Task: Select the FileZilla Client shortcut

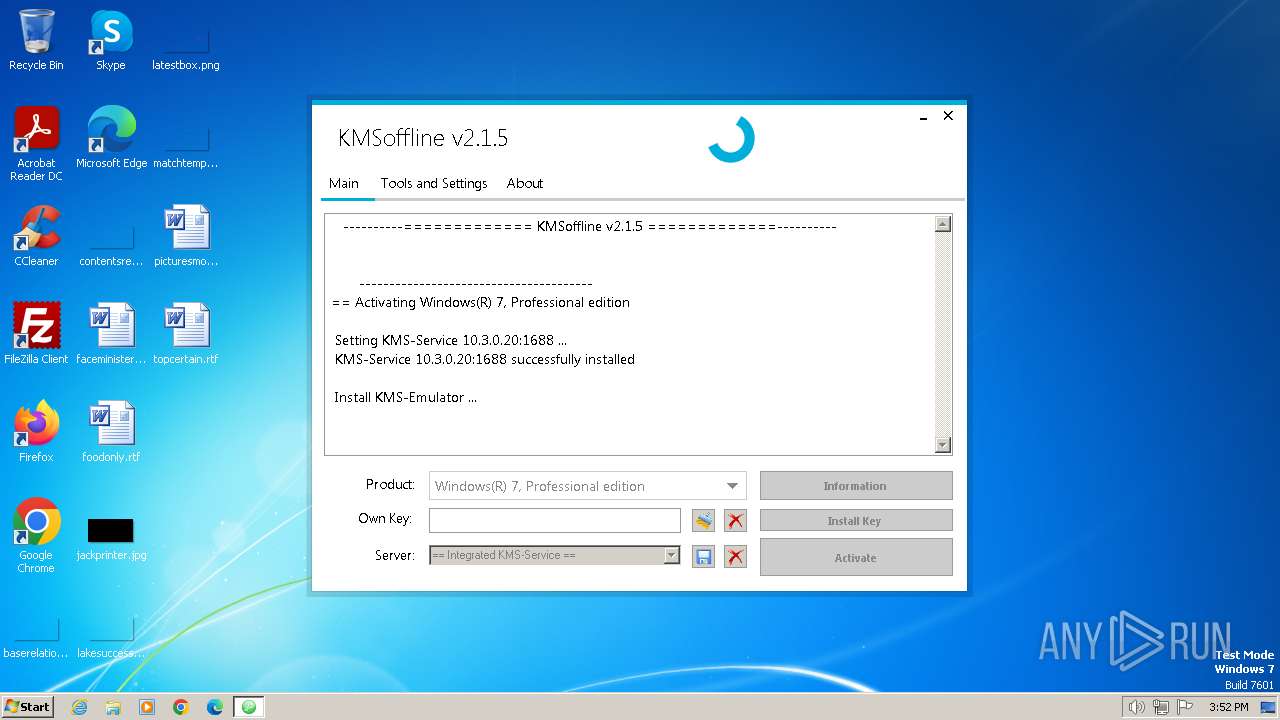Action: coord(36,334)
